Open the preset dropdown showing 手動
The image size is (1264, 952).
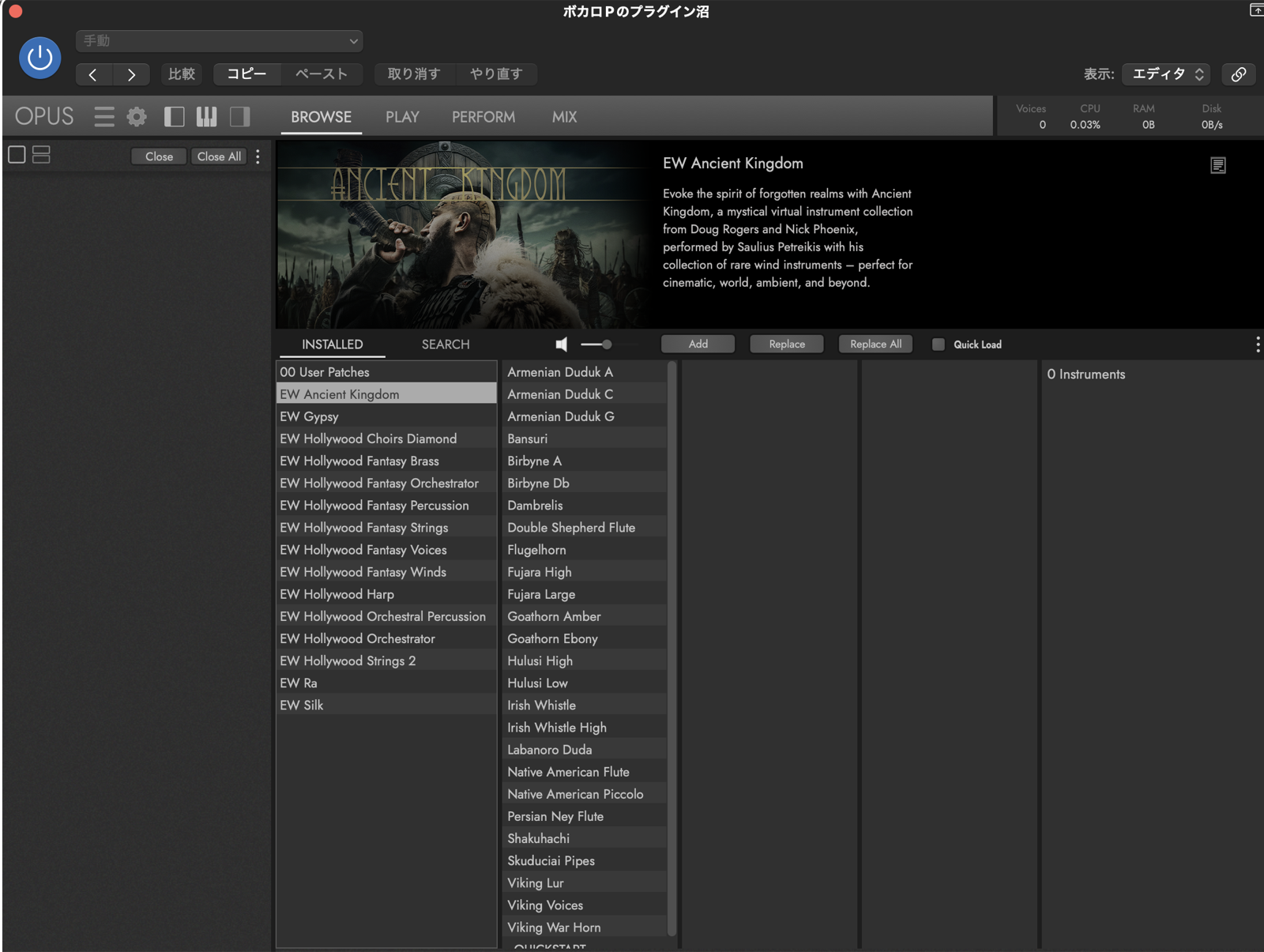tap(219, 40)
